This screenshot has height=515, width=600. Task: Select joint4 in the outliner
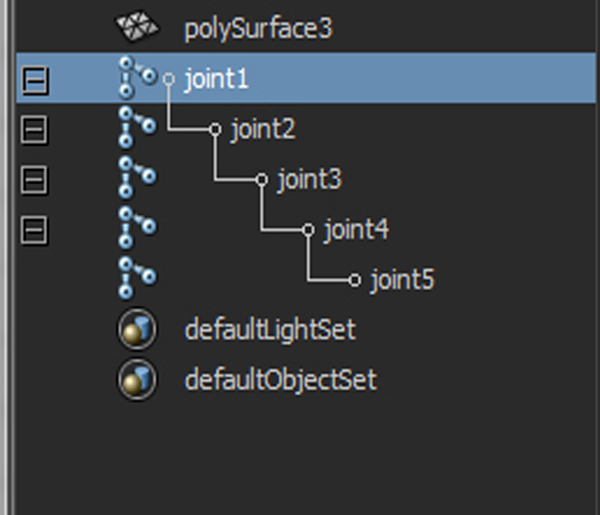pyautogui.click(x=356, y=230)
